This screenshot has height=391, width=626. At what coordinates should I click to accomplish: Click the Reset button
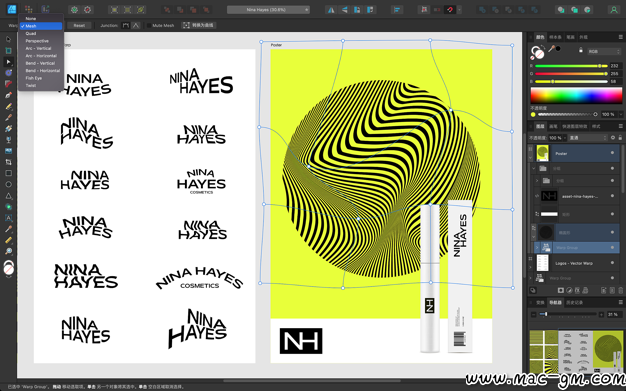pos(79,25)
